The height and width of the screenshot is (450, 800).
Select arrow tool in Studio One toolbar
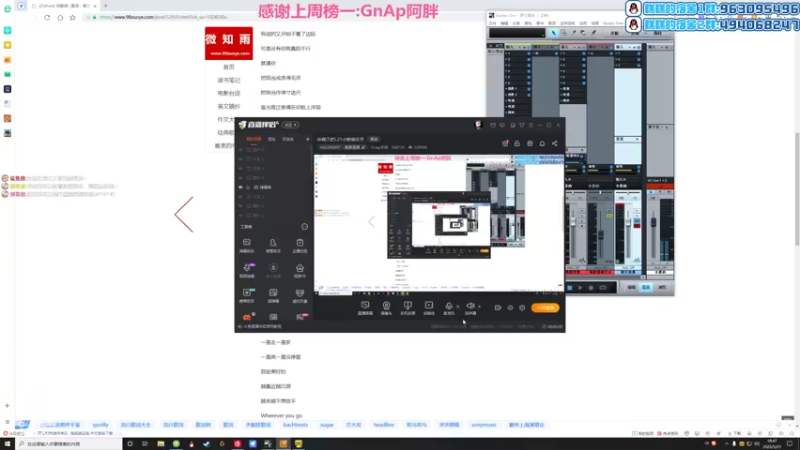[554, 33]
